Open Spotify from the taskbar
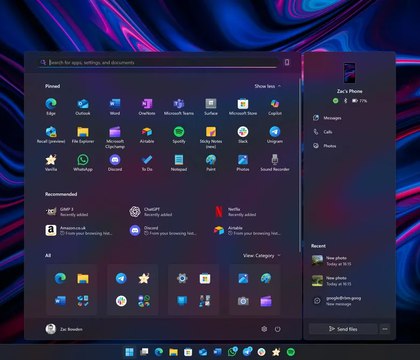This screenshot has width=420, height=360. pyautogui.click(x=291, y=352)
